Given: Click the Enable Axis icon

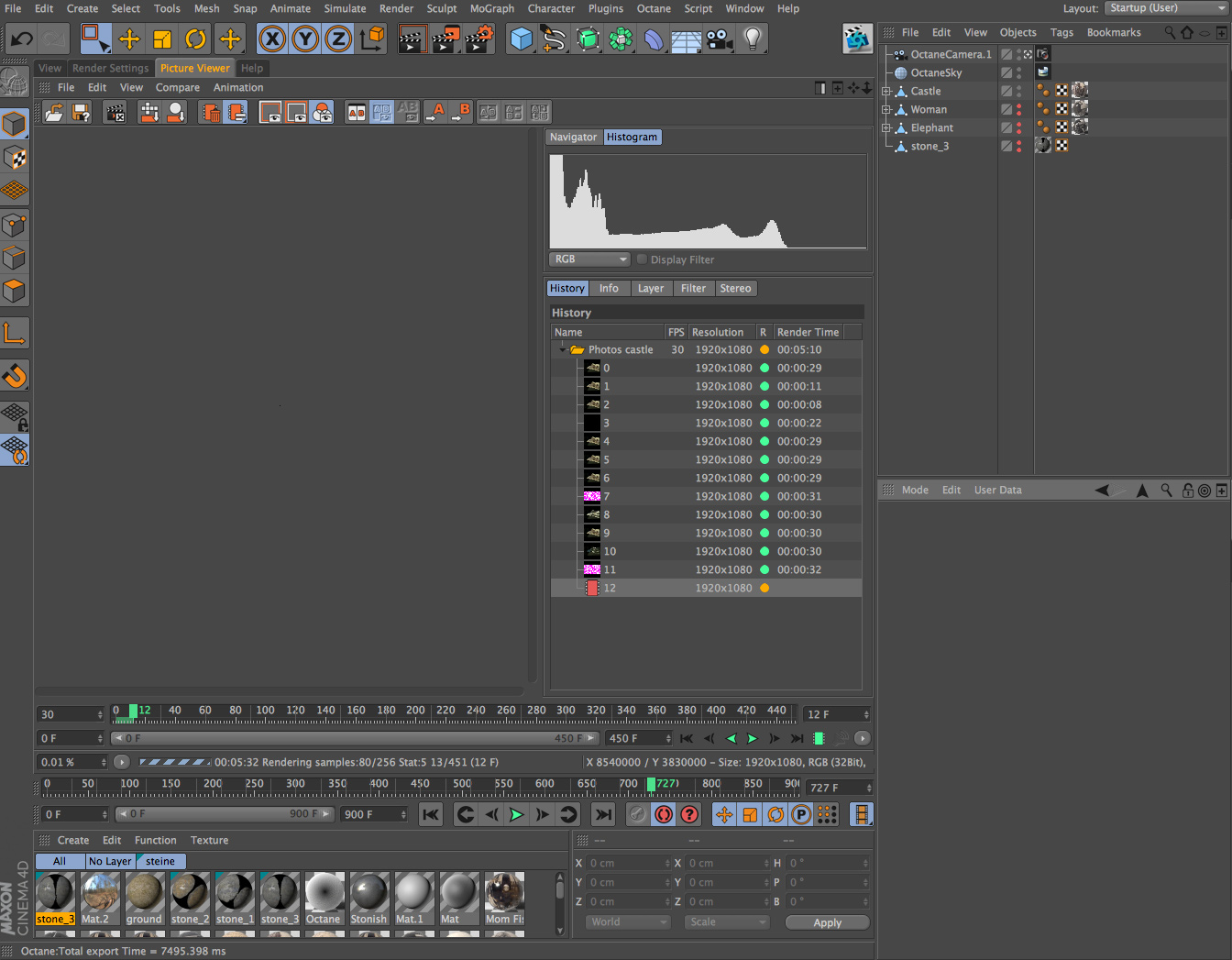Looking at the screenshot, I should pos(15,334).
